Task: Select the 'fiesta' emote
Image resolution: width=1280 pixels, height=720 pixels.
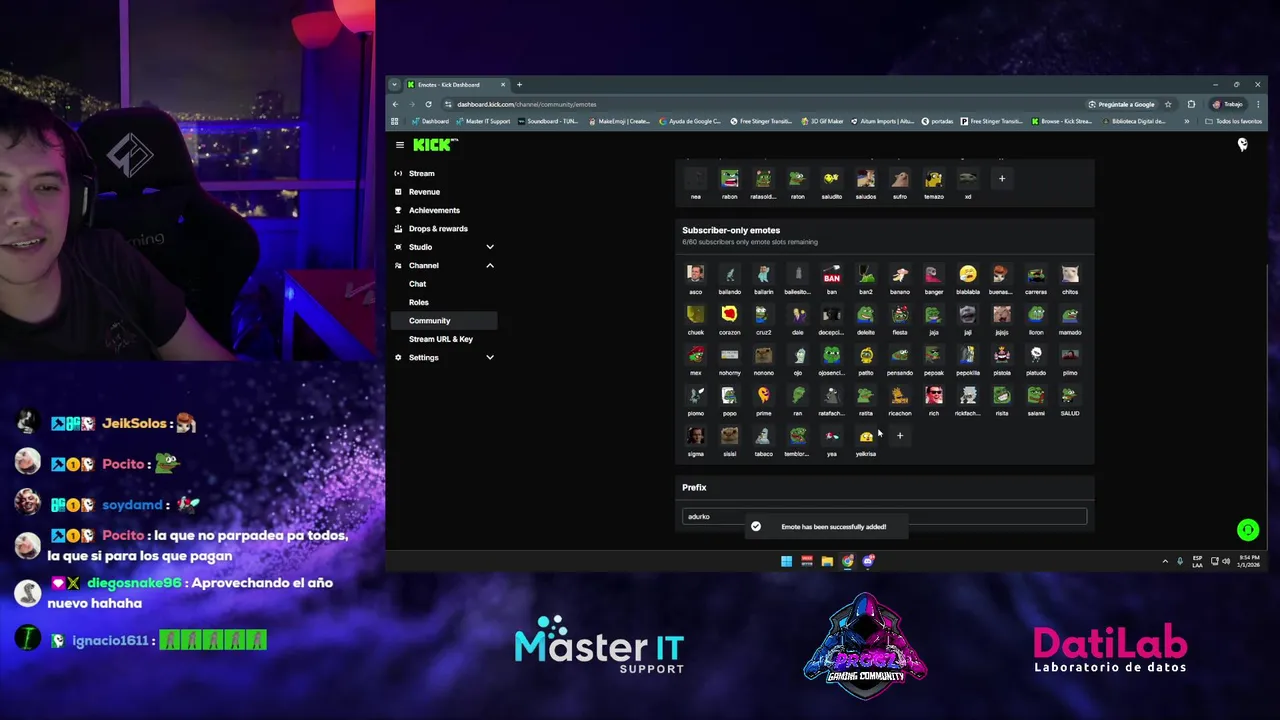Action: pos(899,315)
